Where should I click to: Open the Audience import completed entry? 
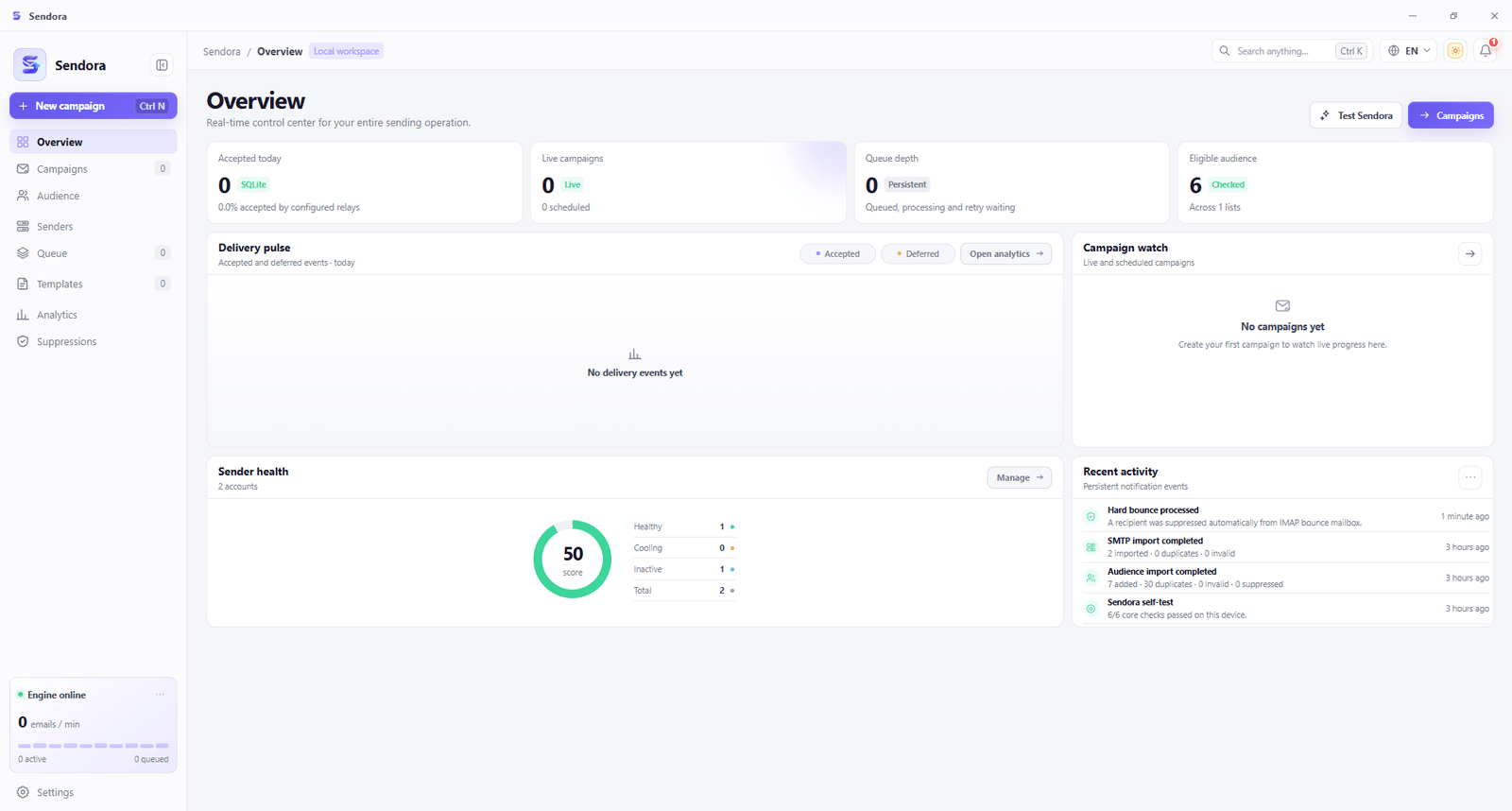coord(1286,578)
